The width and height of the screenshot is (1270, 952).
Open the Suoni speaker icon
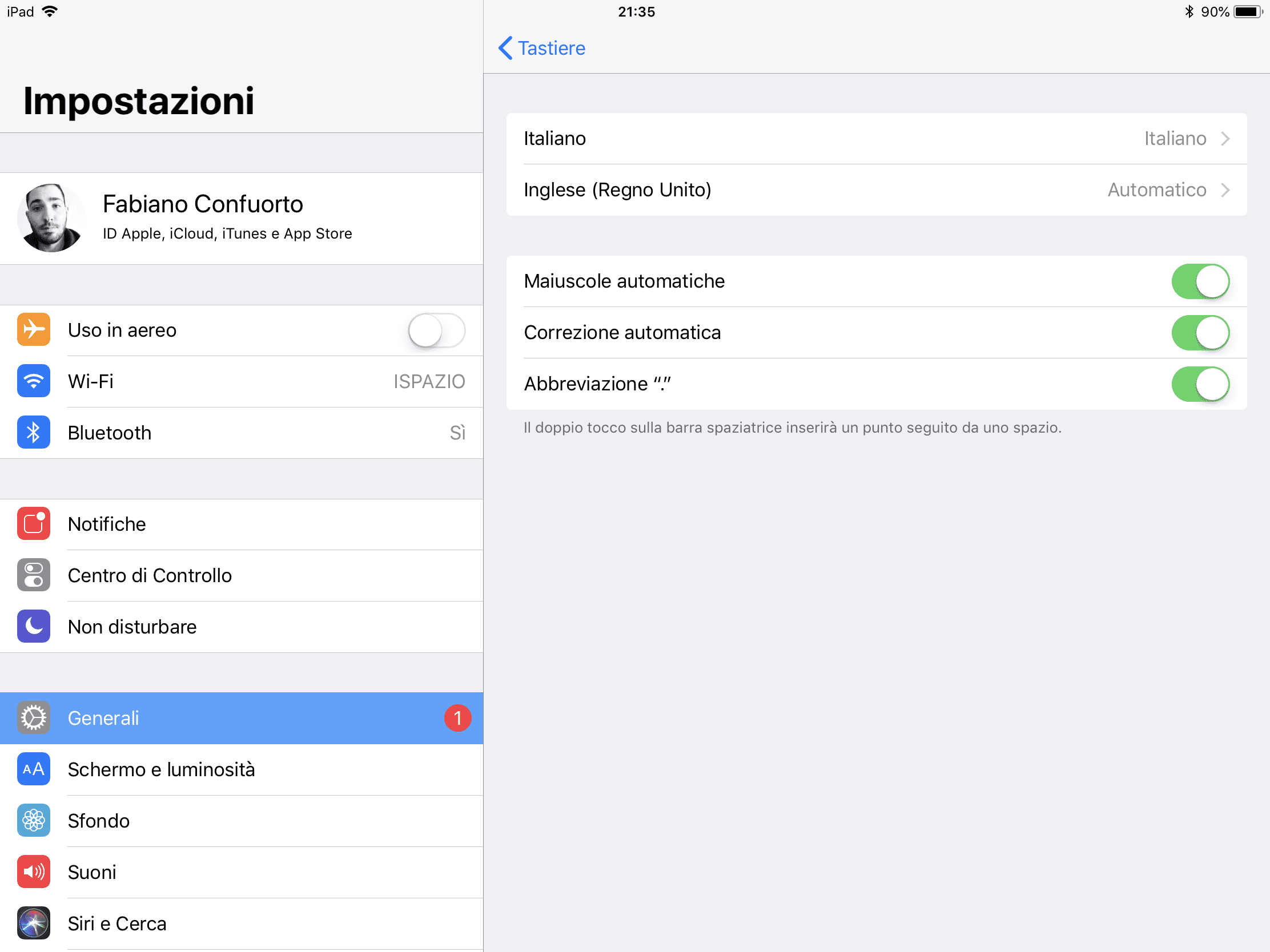(x=33, y=872)
